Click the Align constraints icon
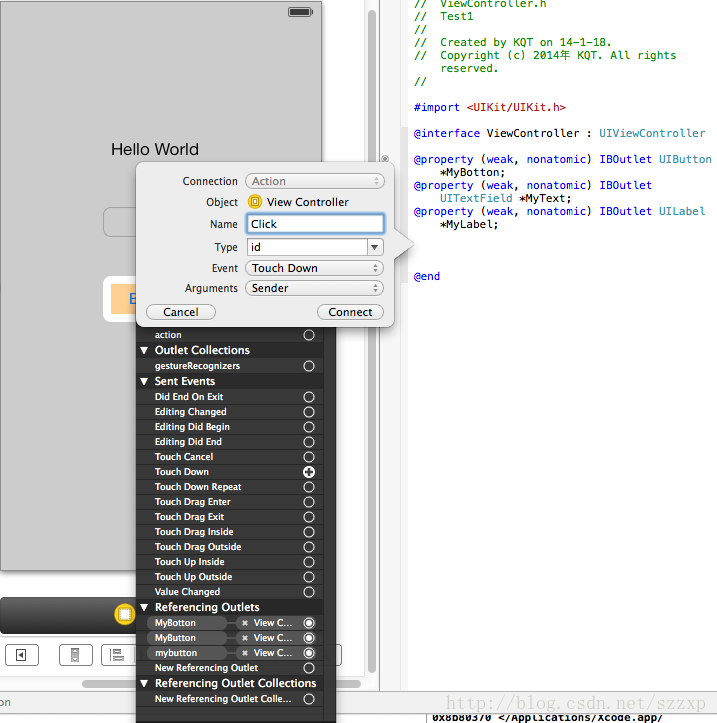 [117, 655]
